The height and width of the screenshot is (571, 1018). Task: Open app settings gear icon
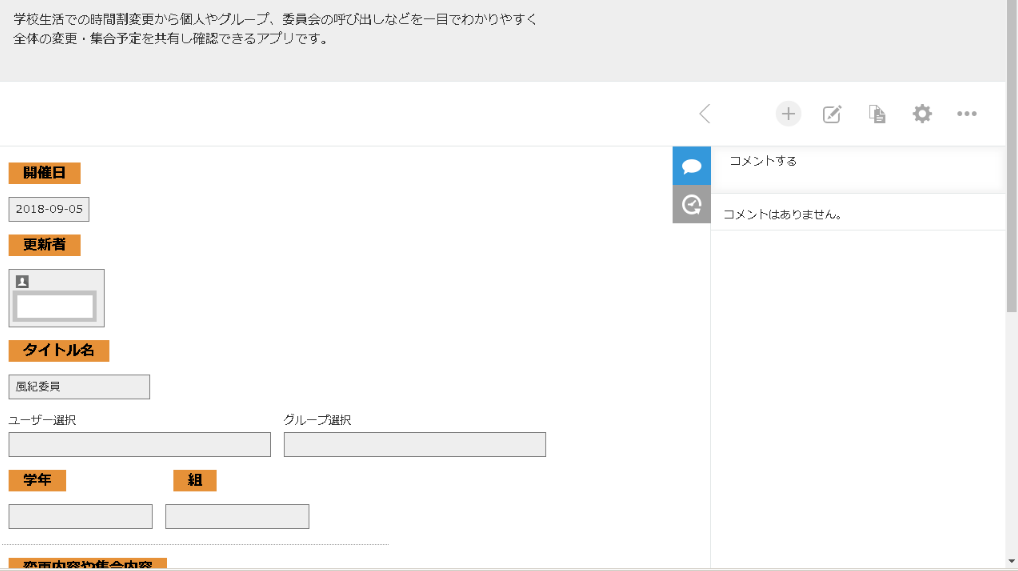(x=922, y=114)
